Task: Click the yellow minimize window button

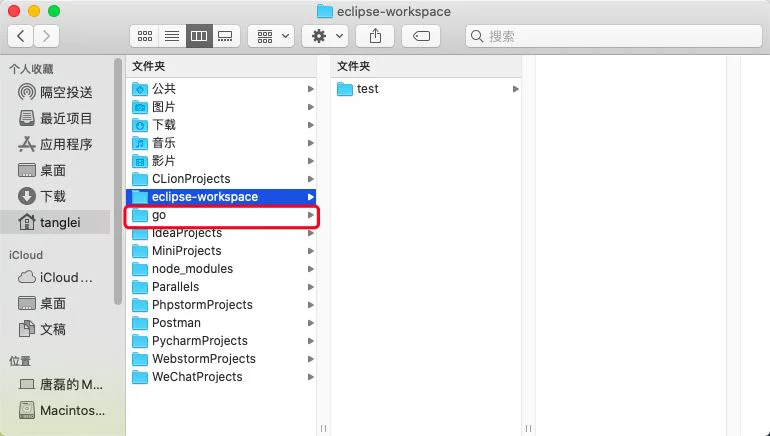Action: pyautogui.click(x=34, y=11)
